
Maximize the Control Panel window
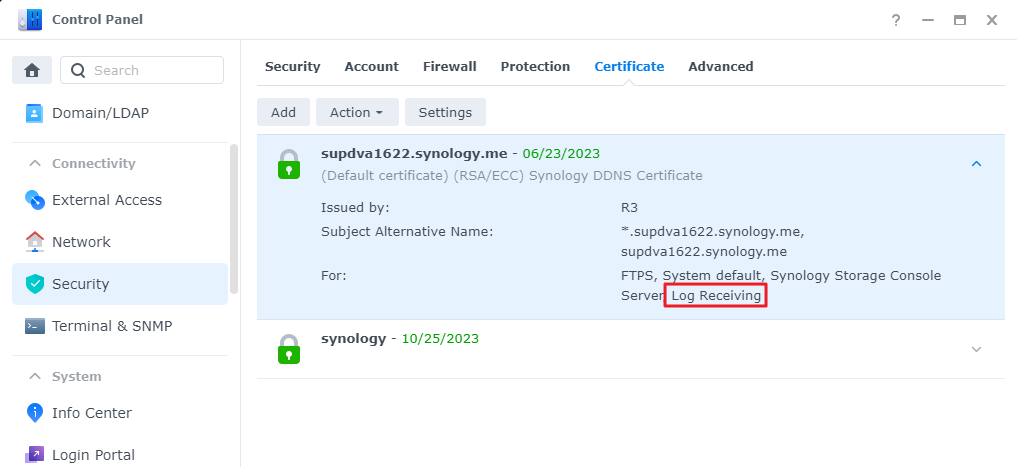coord(960,20)
